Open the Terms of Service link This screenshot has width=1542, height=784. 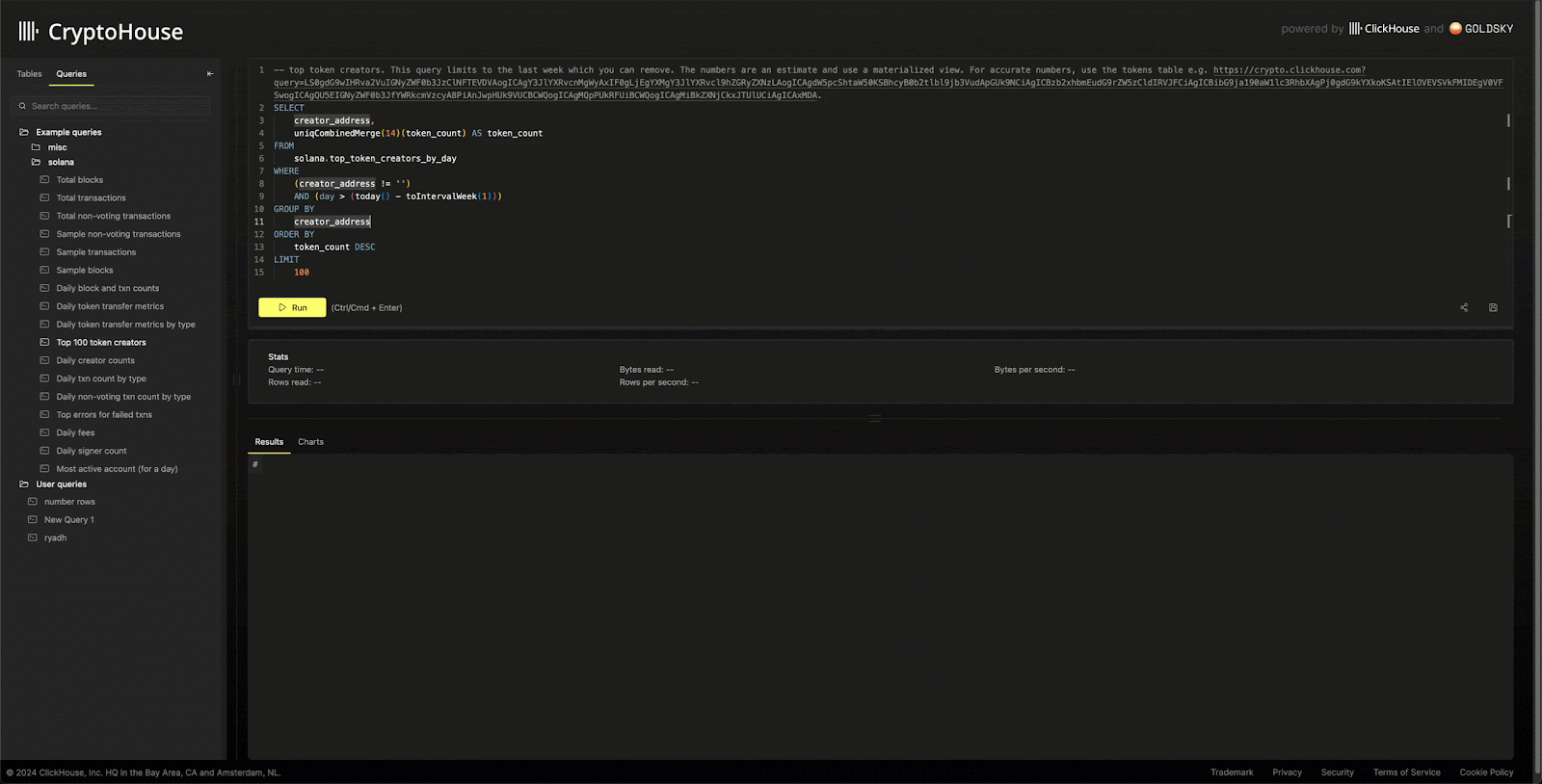click(1406, 772)
